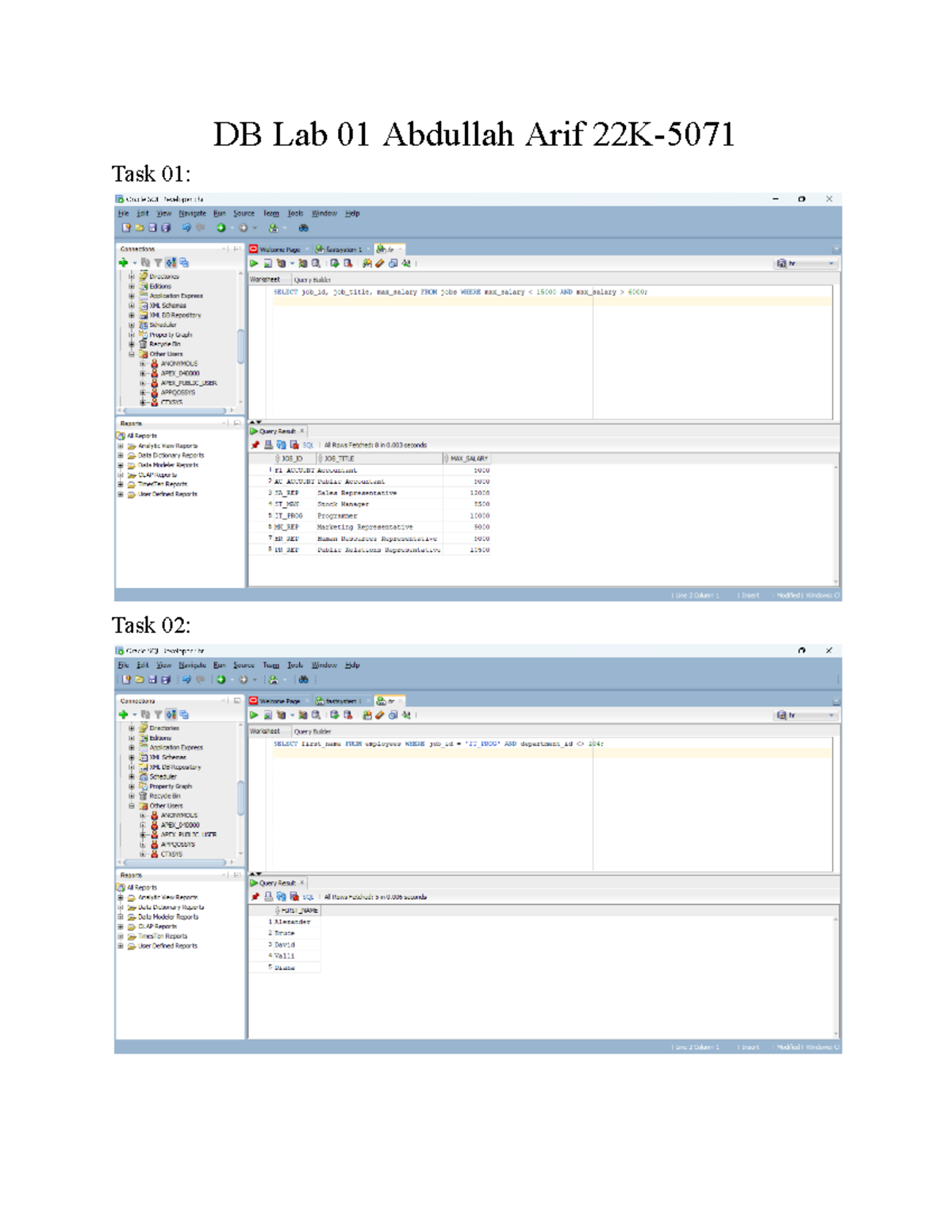Expand User Defined Reports in Task 02 Reports panel
The image size is (952, 1232).
point(121,946)
